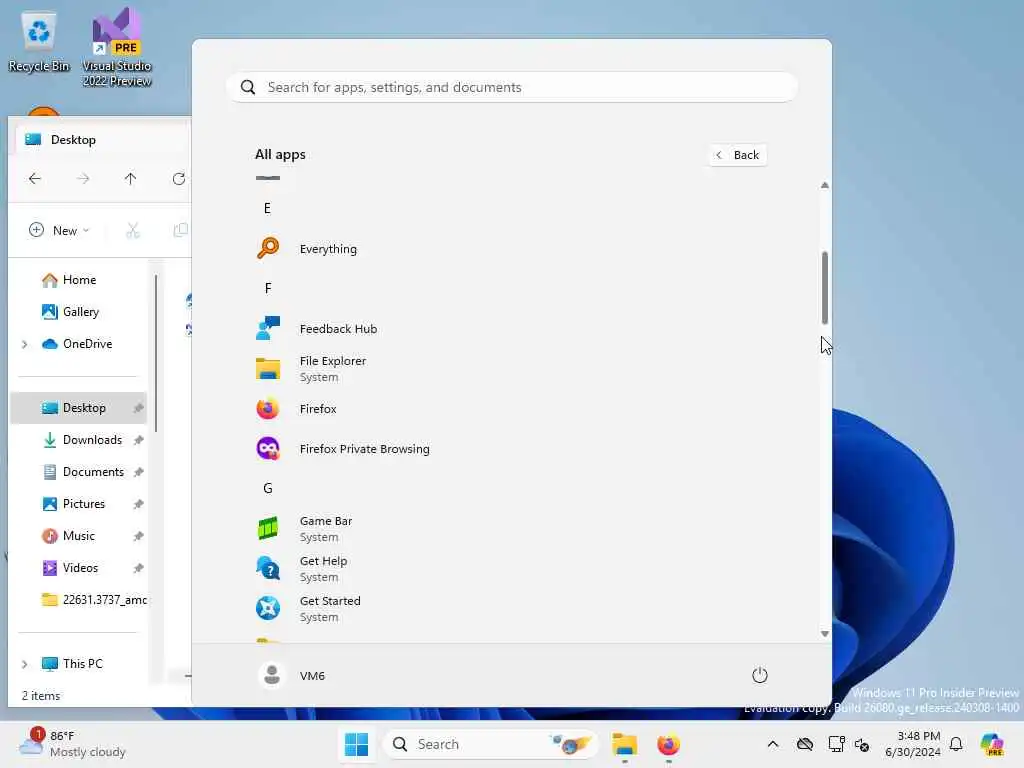Click the Cut icon in File Explorer
This screenshot has height=768, width=1024.
[133, 230]
